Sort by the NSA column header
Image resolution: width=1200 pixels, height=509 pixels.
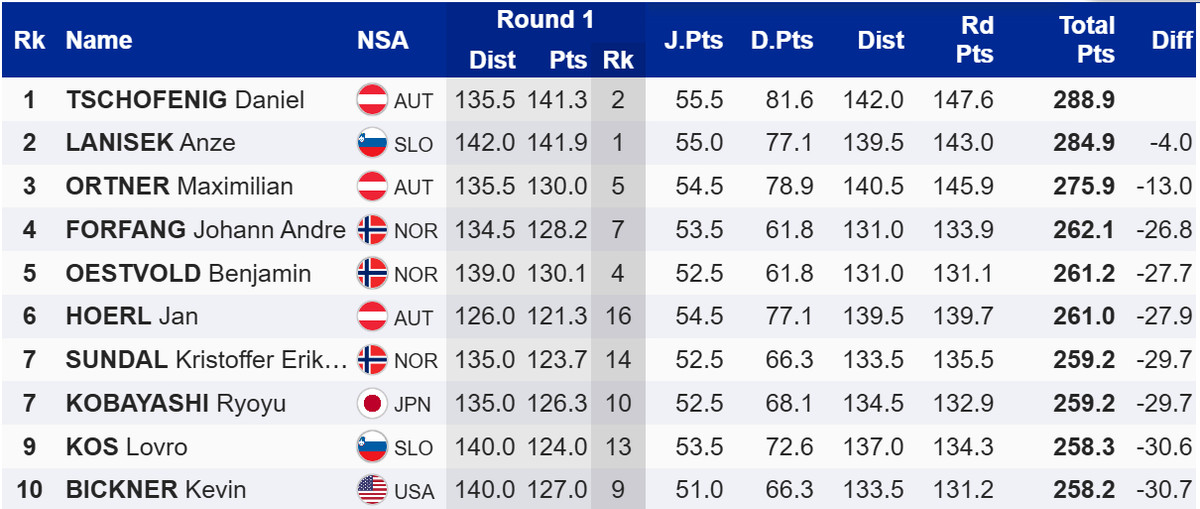[x=383, y=41]
